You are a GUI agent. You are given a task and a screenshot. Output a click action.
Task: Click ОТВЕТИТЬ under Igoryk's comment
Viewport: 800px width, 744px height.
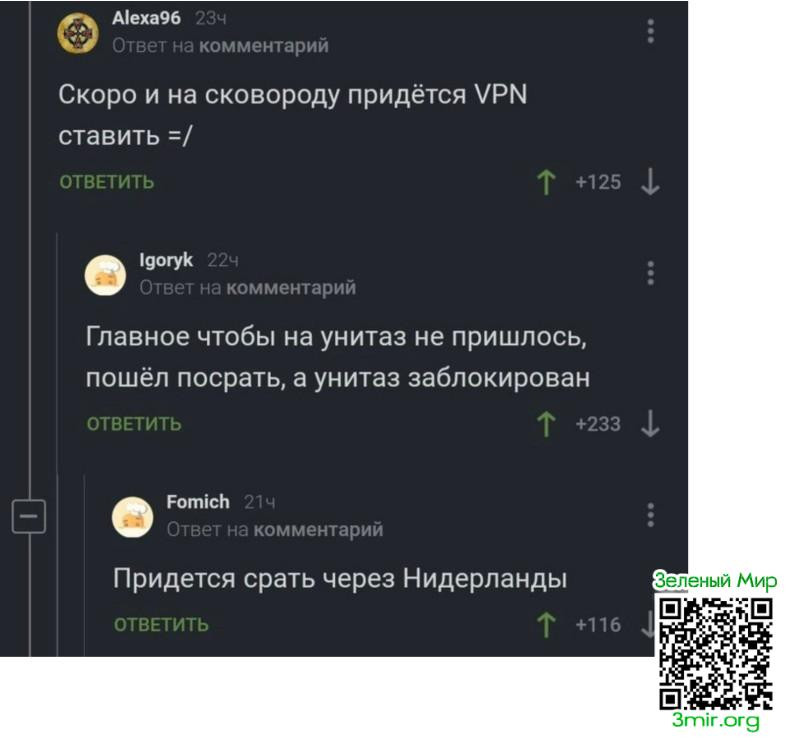[x=134, y=424]
